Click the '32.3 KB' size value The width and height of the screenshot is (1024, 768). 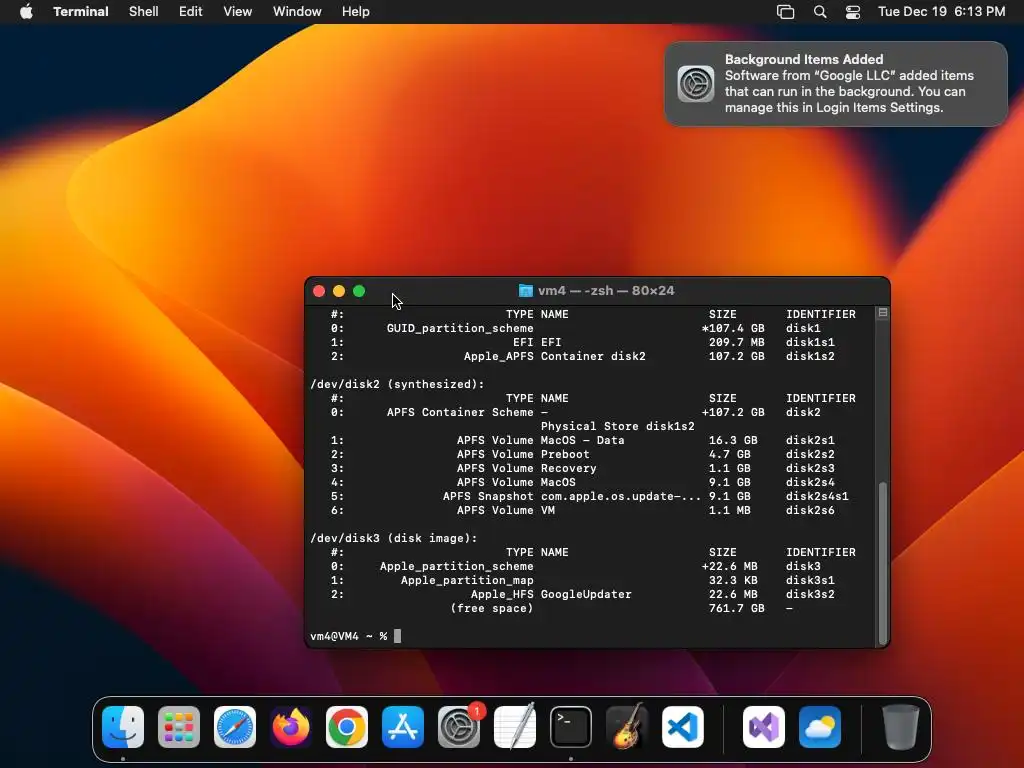(x=733, y=580)
